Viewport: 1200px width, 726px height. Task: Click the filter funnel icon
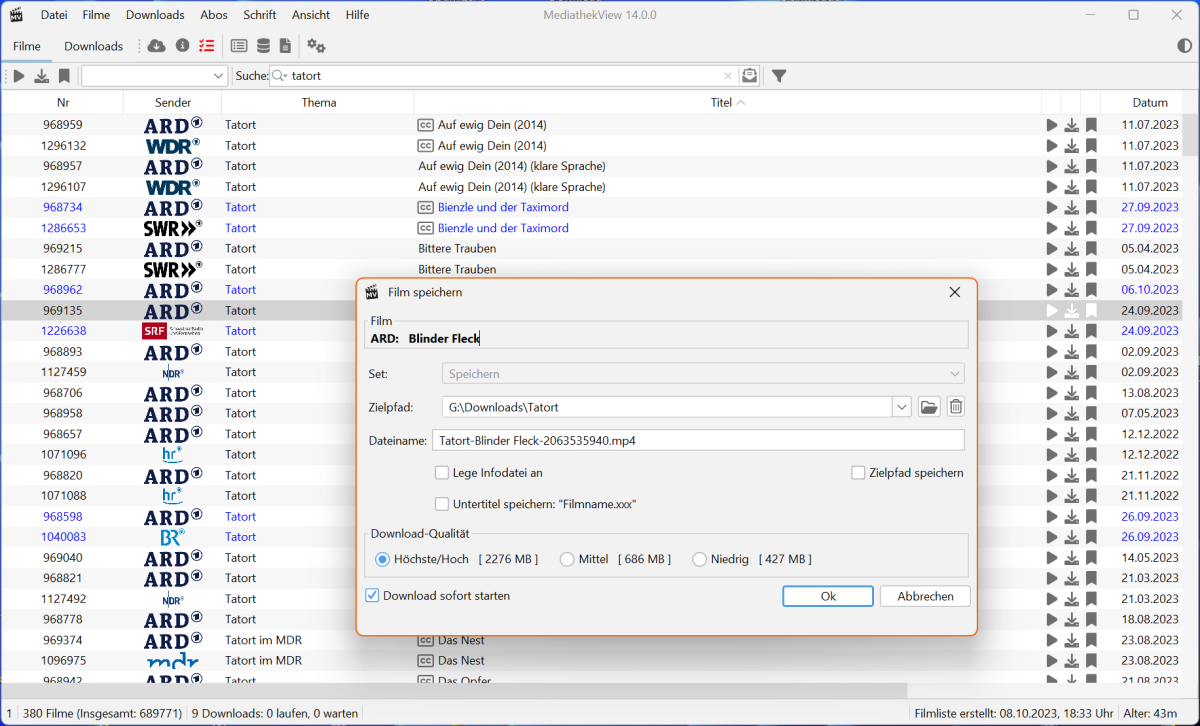pos(779,76)
